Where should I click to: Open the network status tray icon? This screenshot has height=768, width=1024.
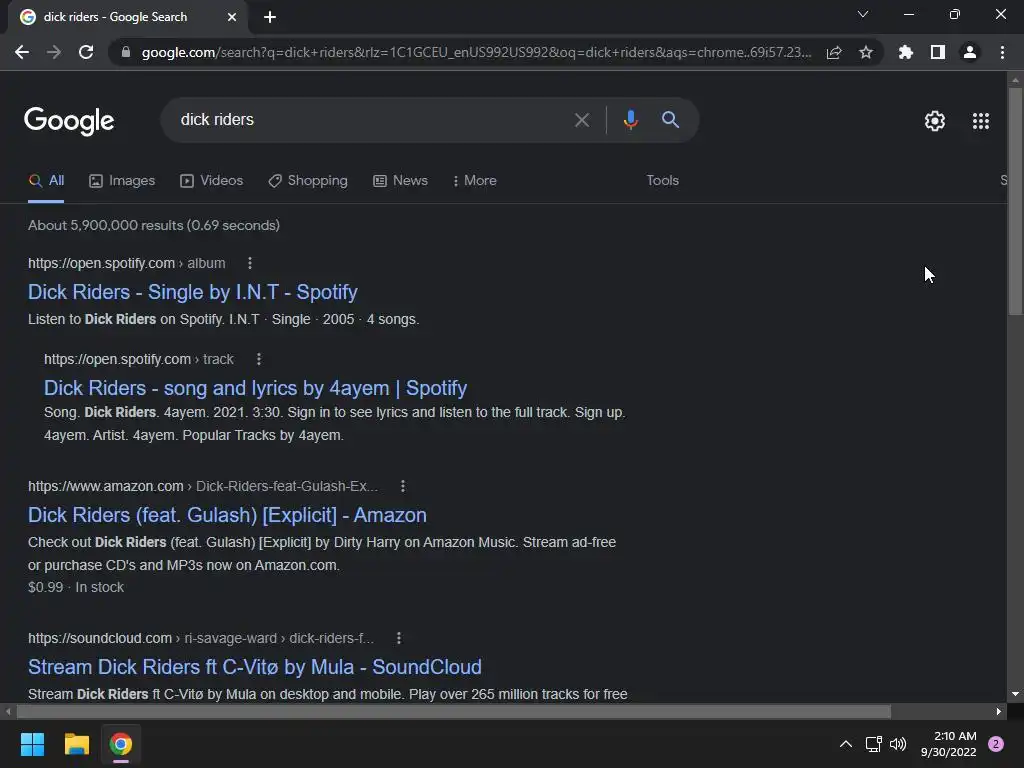click(873, 744)
